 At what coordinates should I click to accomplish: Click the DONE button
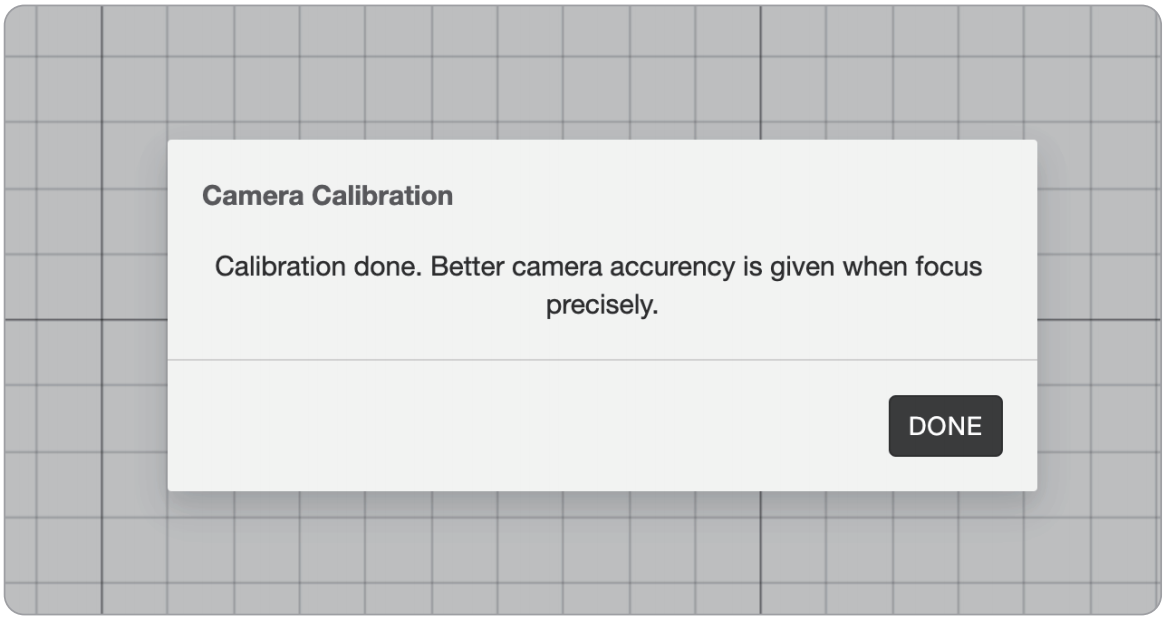tap(945, 426)
